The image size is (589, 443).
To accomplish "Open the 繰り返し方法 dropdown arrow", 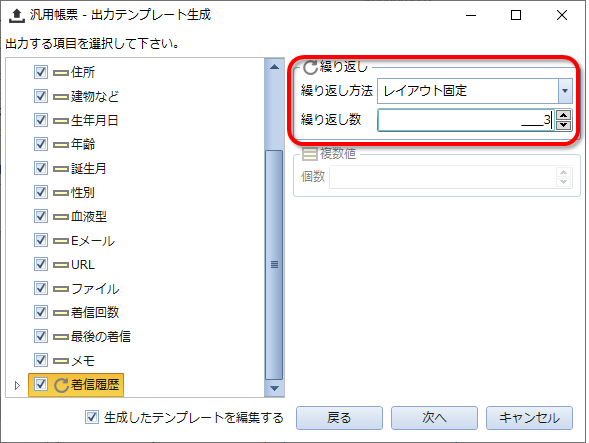I will coord(565,91).
